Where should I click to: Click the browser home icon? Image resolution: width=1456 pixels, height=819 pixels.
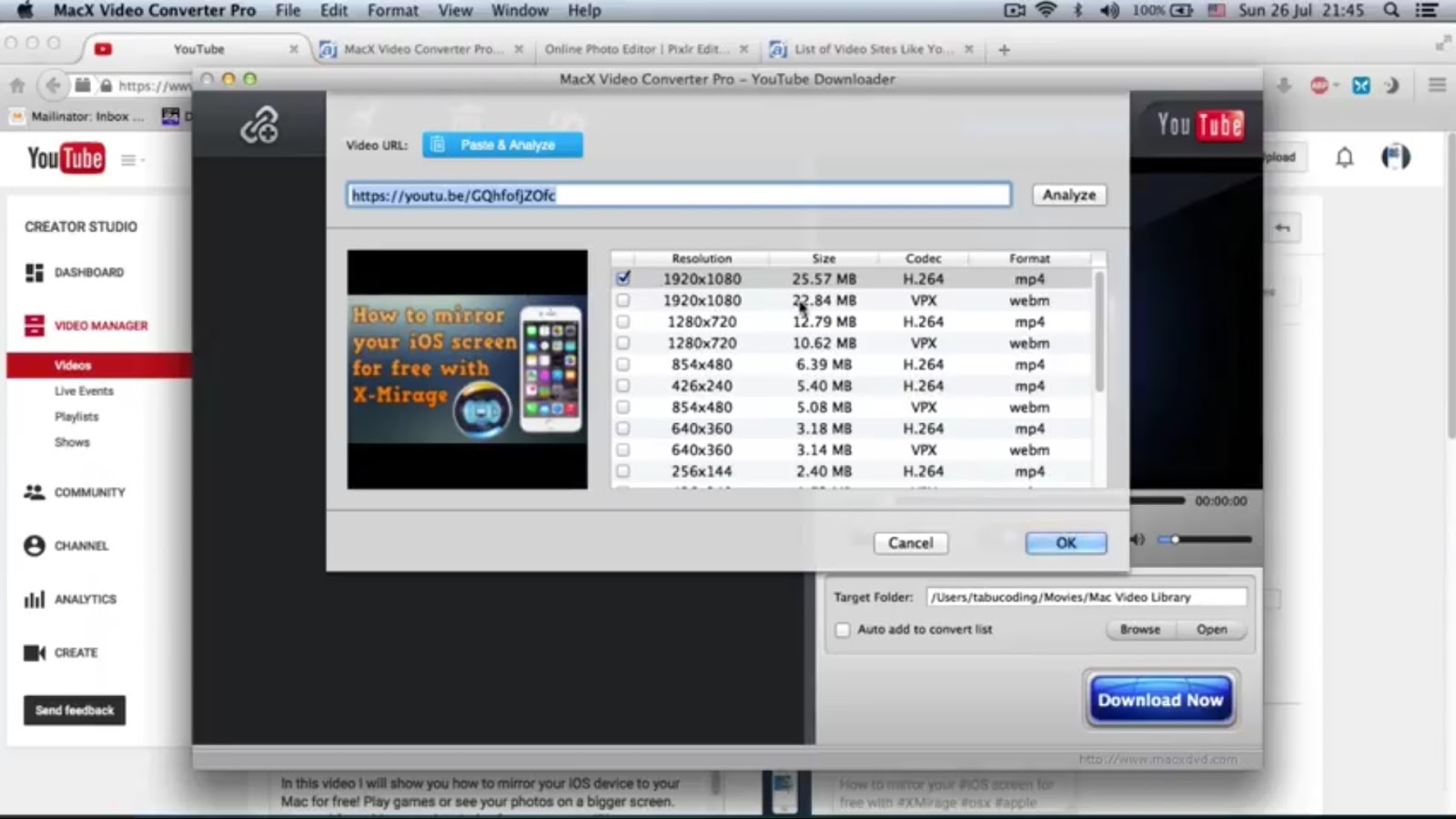pos(17,86)
